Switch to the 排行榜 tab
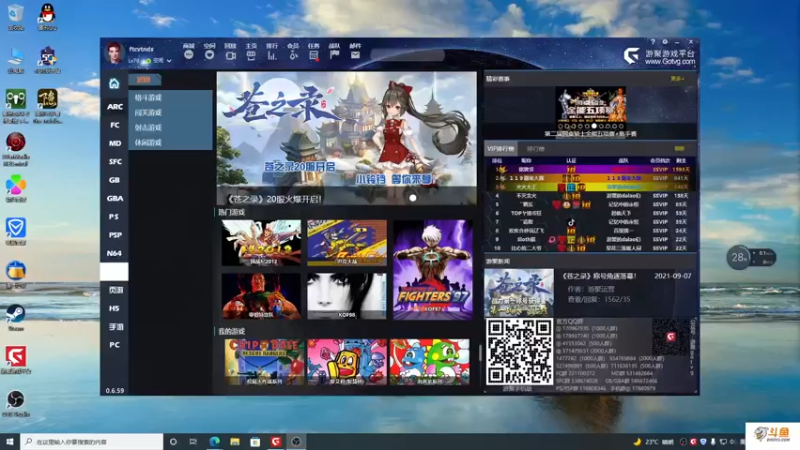The height and width of the screenshot is (450, 800). 535,149
